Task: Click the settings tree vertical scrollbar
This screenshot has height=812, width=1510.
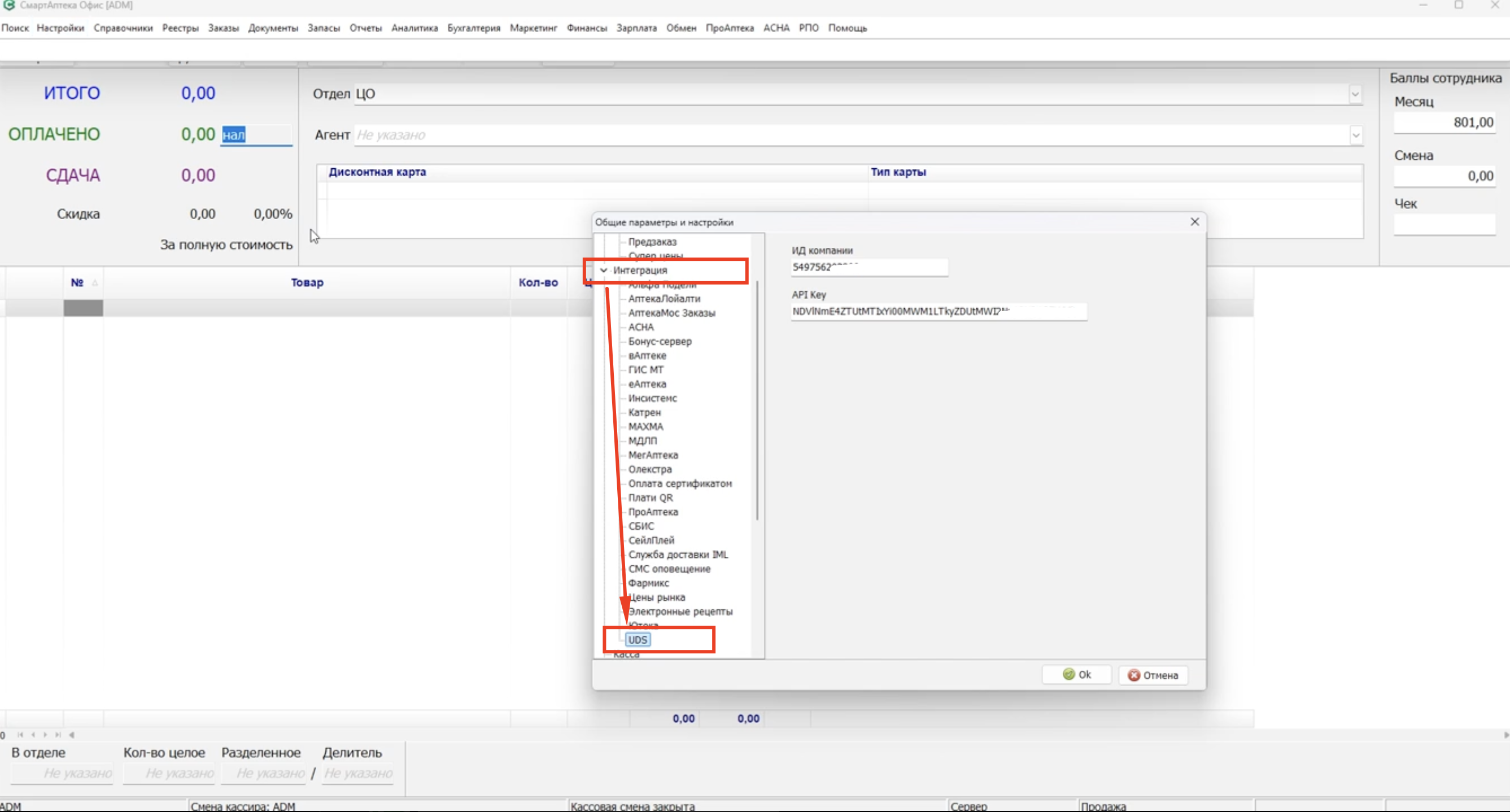Action: click(757, 399)
